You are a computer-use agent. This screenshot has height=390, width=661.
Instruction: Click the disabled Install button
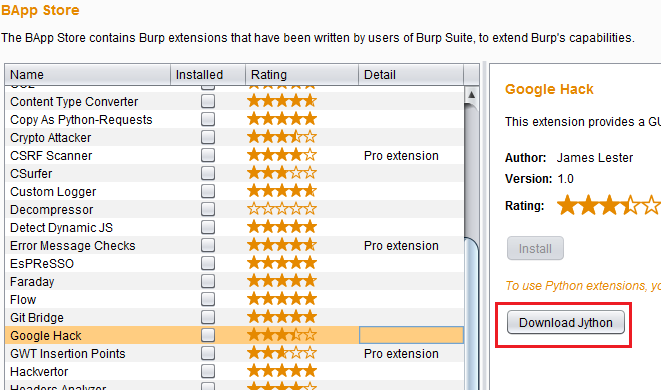coord(535,248)
